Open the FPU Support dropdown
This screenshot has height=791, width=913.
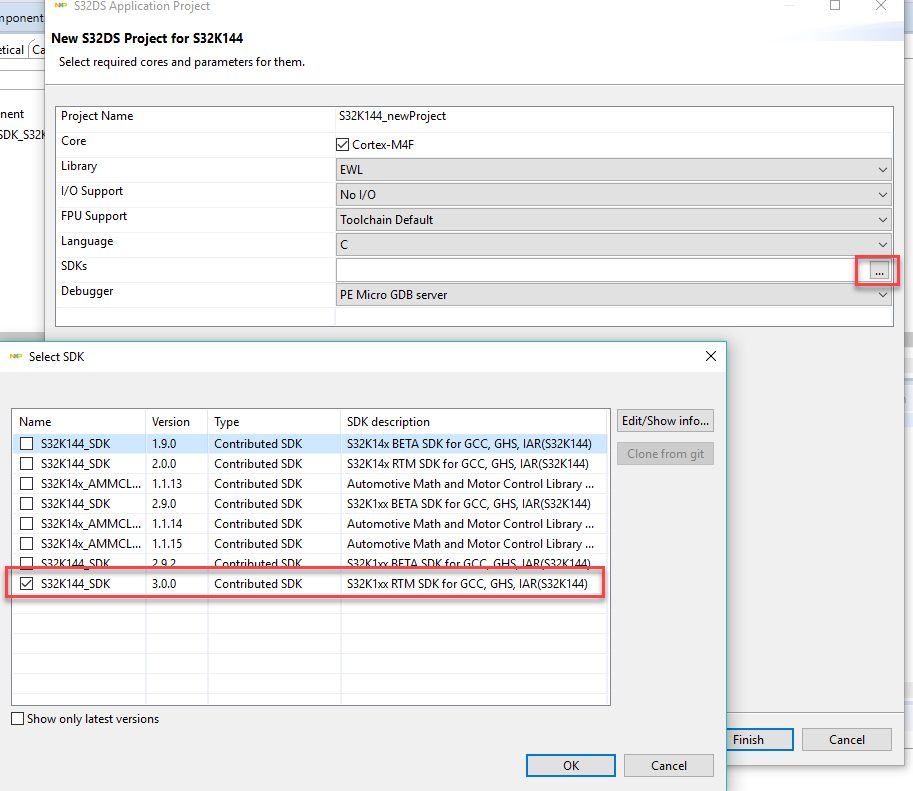click(x=614, y=220)
